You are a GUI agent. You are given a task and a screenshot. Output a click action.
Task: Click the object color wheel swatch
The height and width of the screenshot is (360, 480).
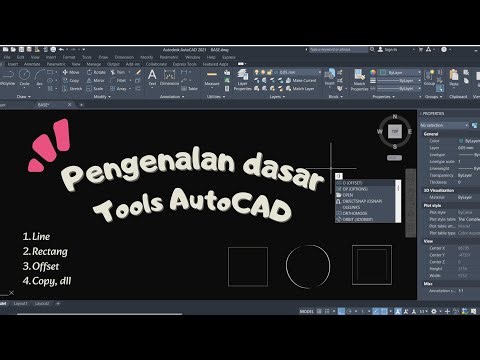pyautogui.click(x=373, y=72)
